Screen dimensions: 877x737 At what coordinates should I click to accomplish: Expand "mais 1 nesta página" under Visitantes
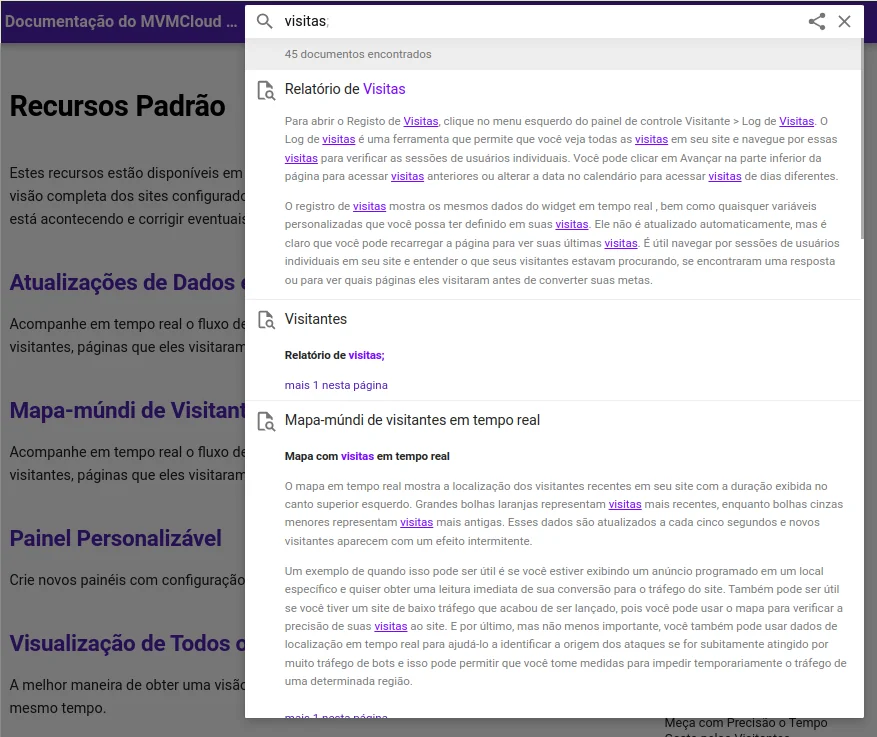pos(336,385)
